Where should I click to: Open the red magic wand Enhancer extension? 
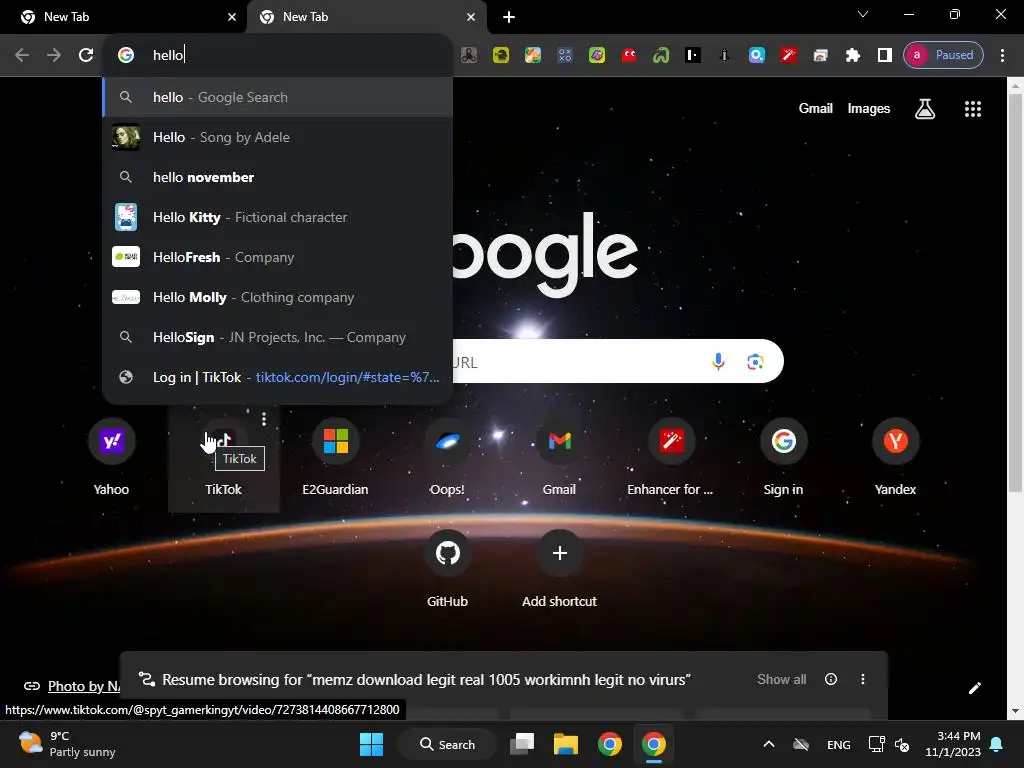click(789, 55)
